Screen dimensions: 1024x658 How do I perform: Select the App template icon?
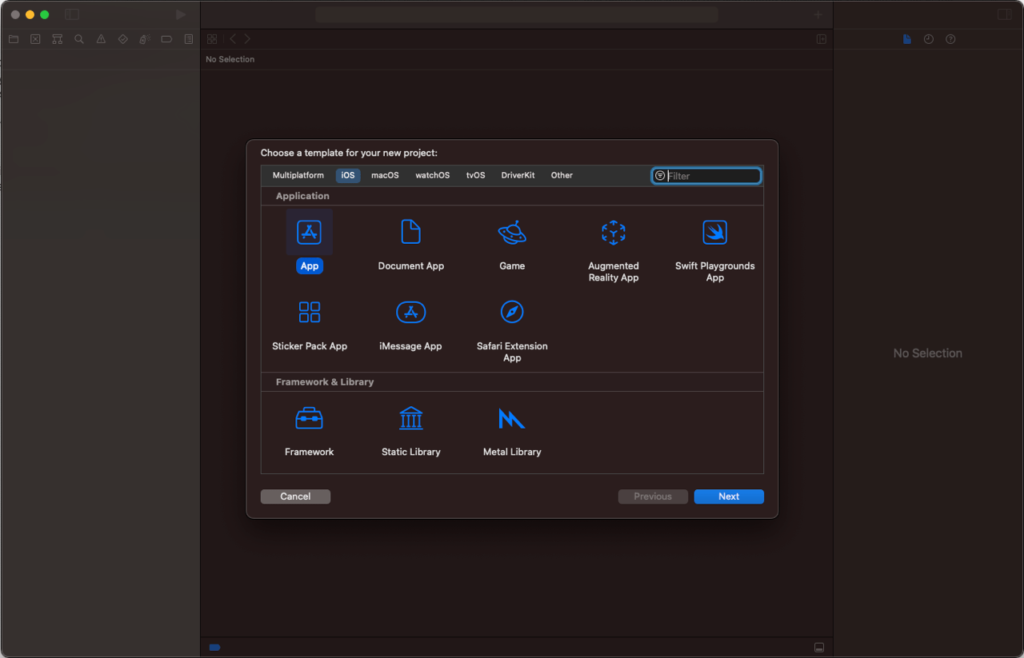309,232
